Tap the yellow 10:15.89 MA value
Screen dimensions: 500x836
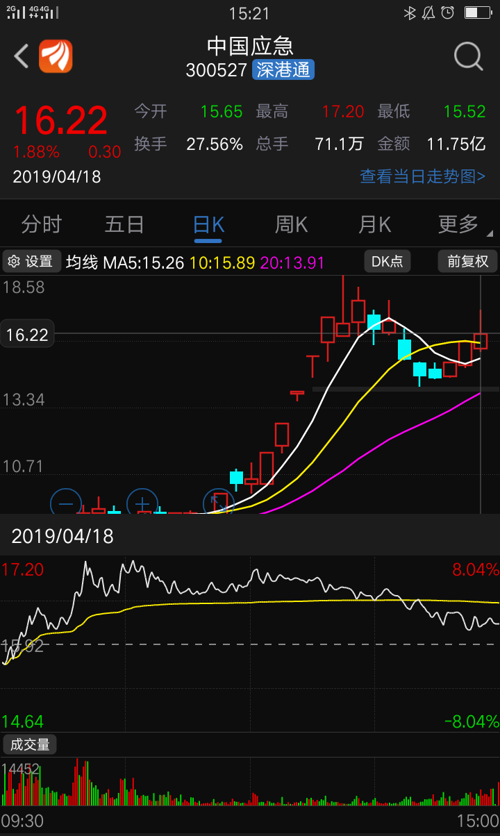(x=222, y=262)
